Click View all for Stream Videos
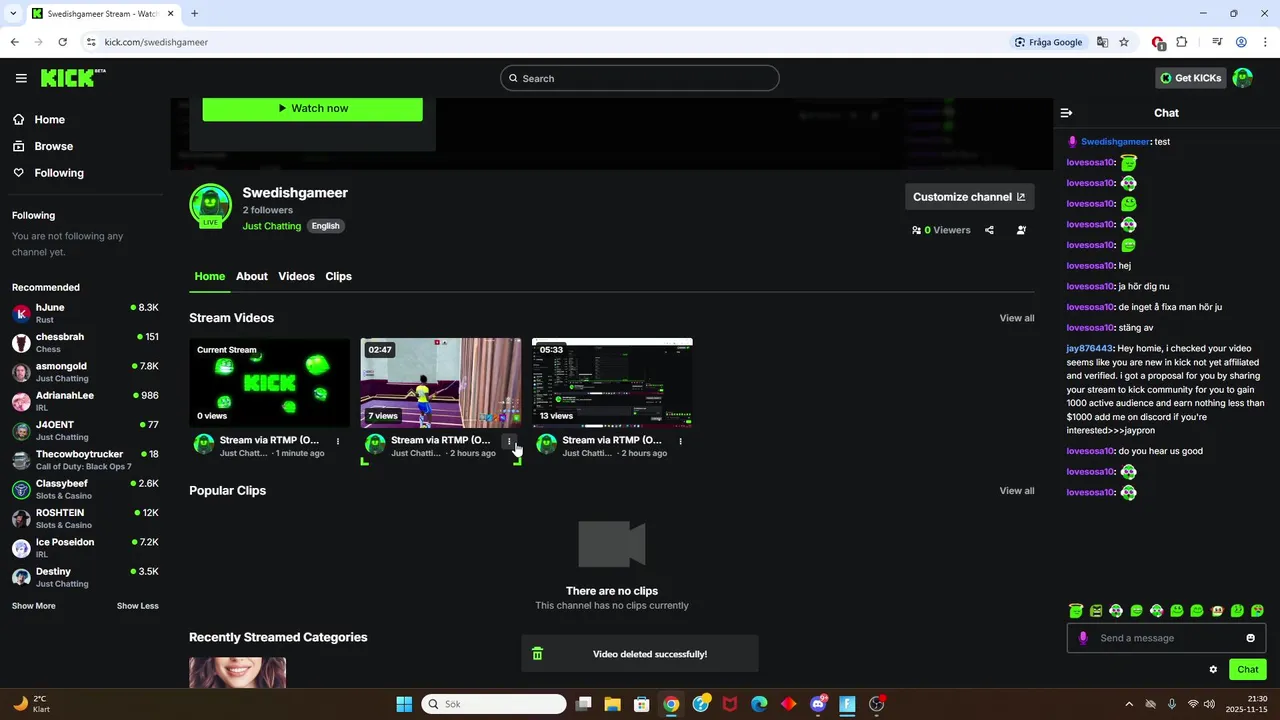This screenshot has height=720, width=1280. point(1016,318)
